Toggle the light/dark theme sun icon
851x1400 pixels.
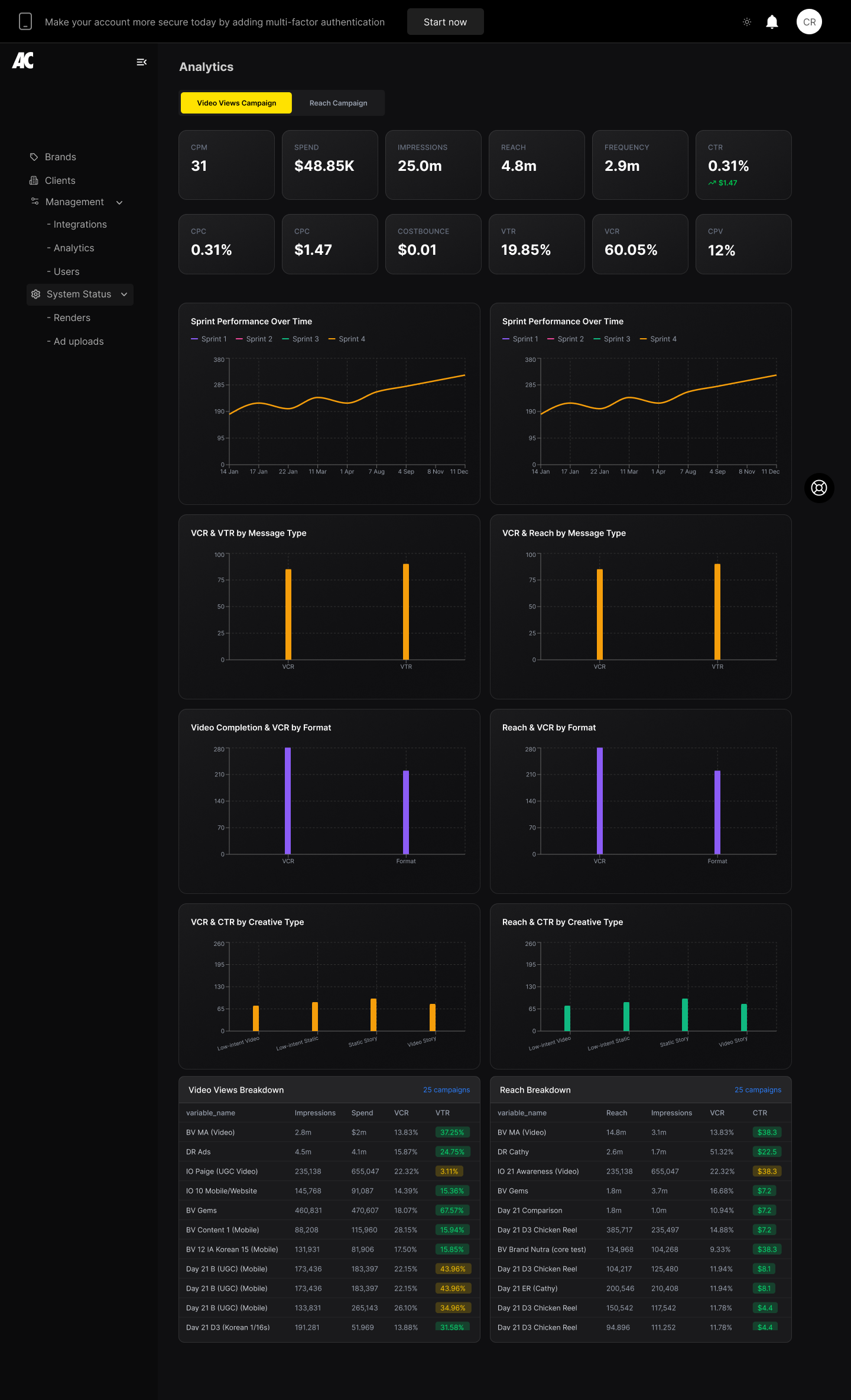747,22
